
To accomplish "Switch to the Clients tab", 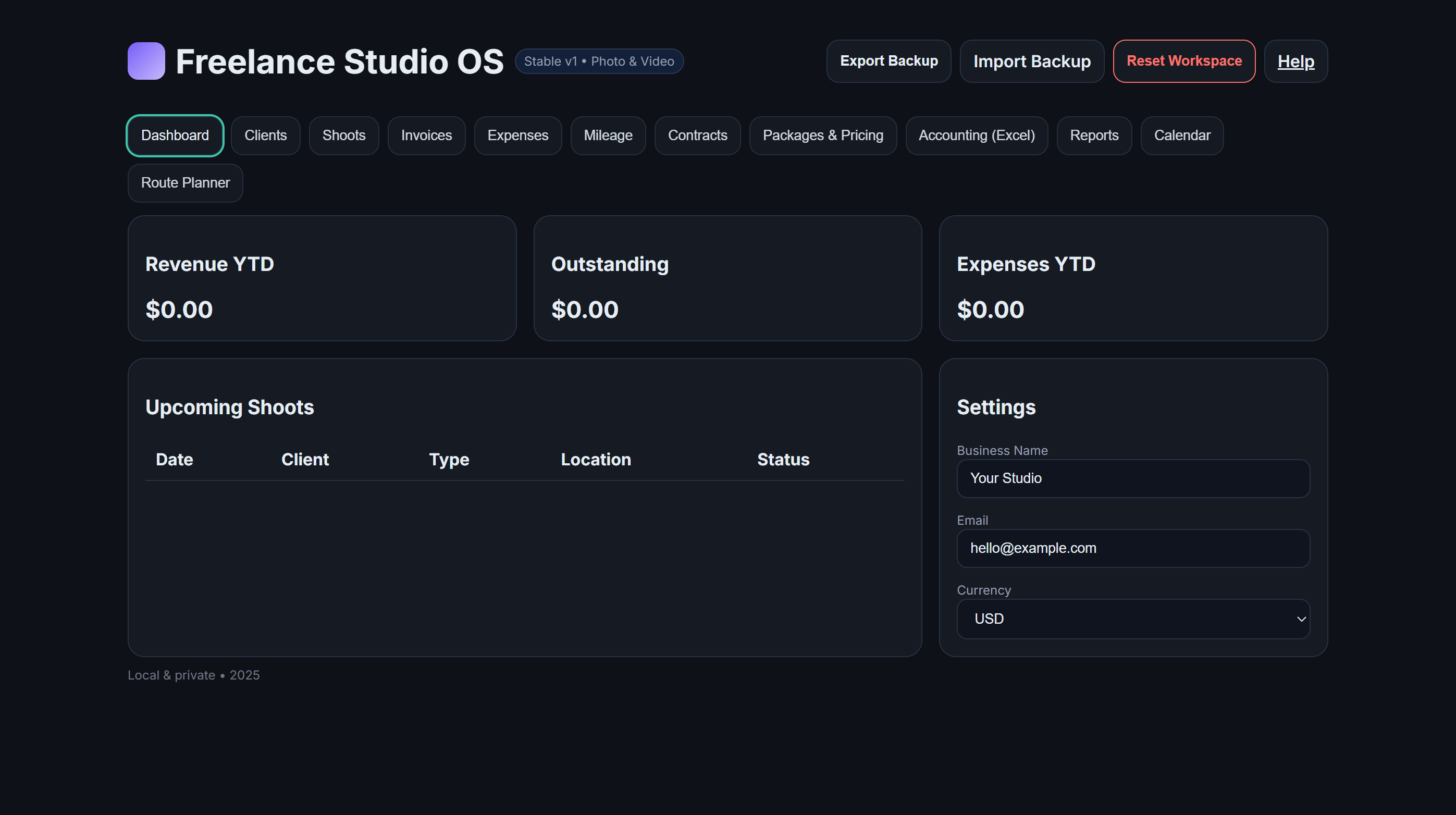I will click(x=265, y=135).
